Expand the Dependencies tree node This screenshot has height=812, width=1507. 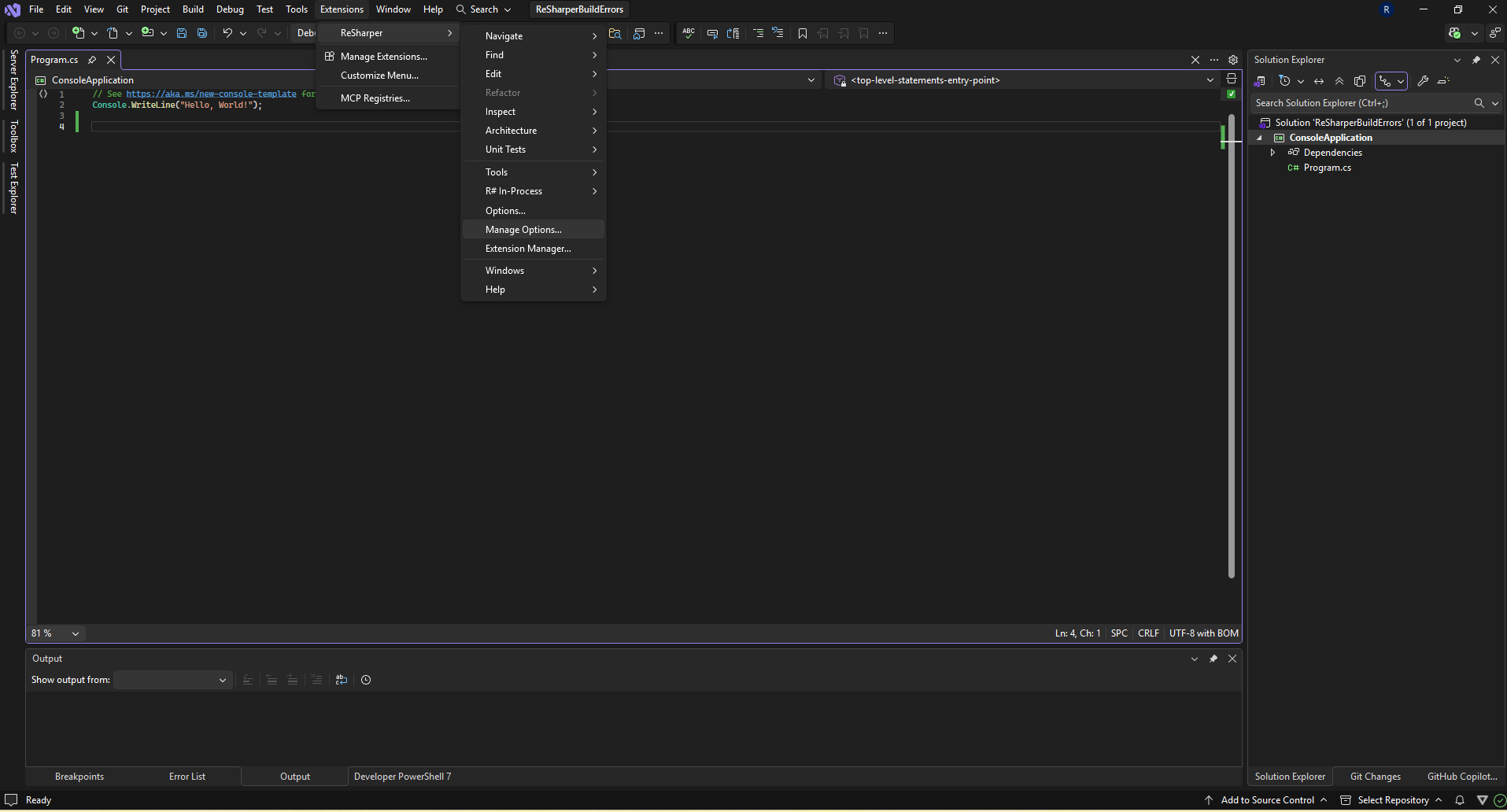tap(1272, 153)
